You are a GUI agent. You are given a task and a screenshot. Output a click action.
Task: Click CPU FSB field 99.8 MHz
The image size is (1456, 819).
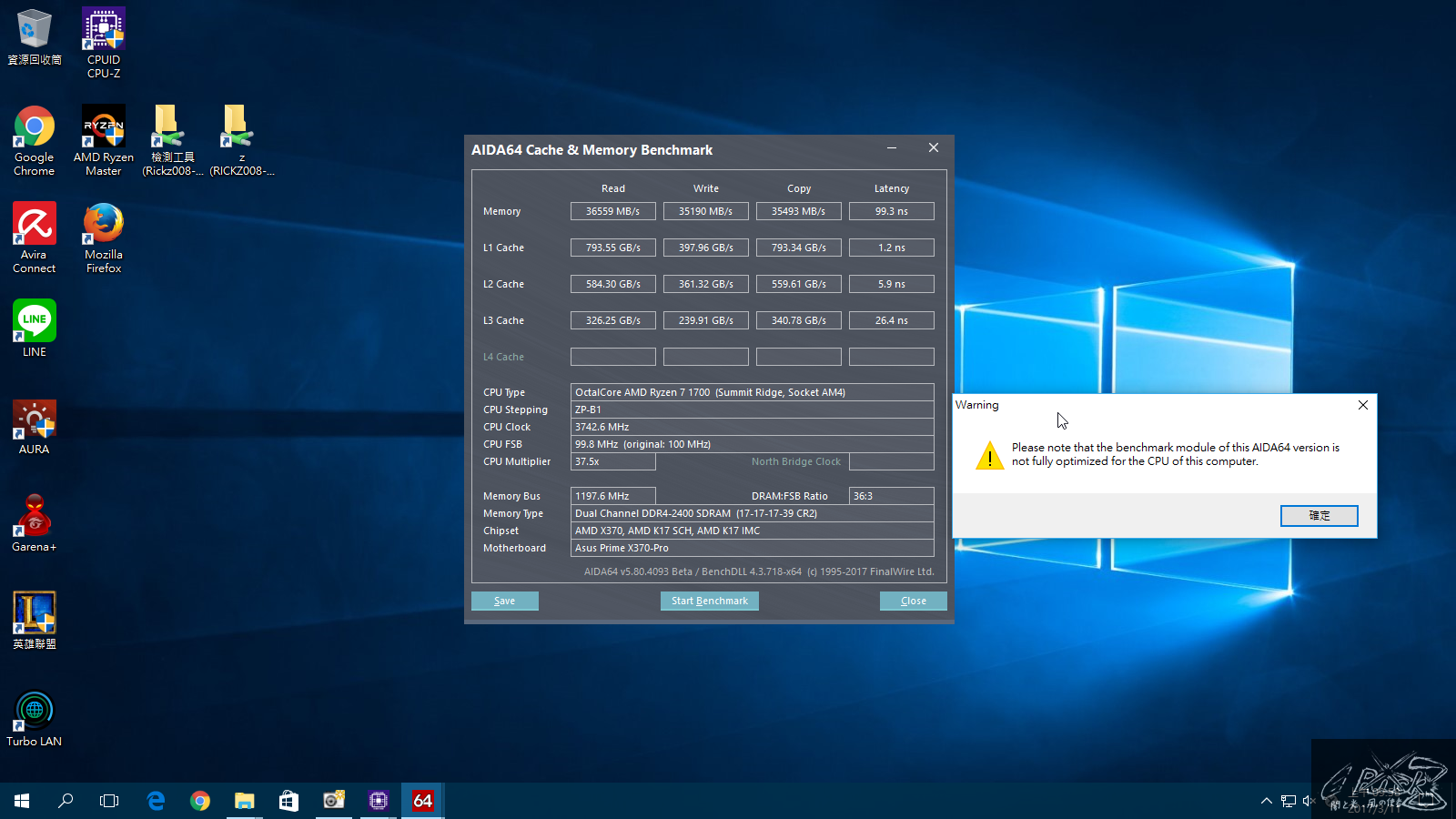(753, 444)
